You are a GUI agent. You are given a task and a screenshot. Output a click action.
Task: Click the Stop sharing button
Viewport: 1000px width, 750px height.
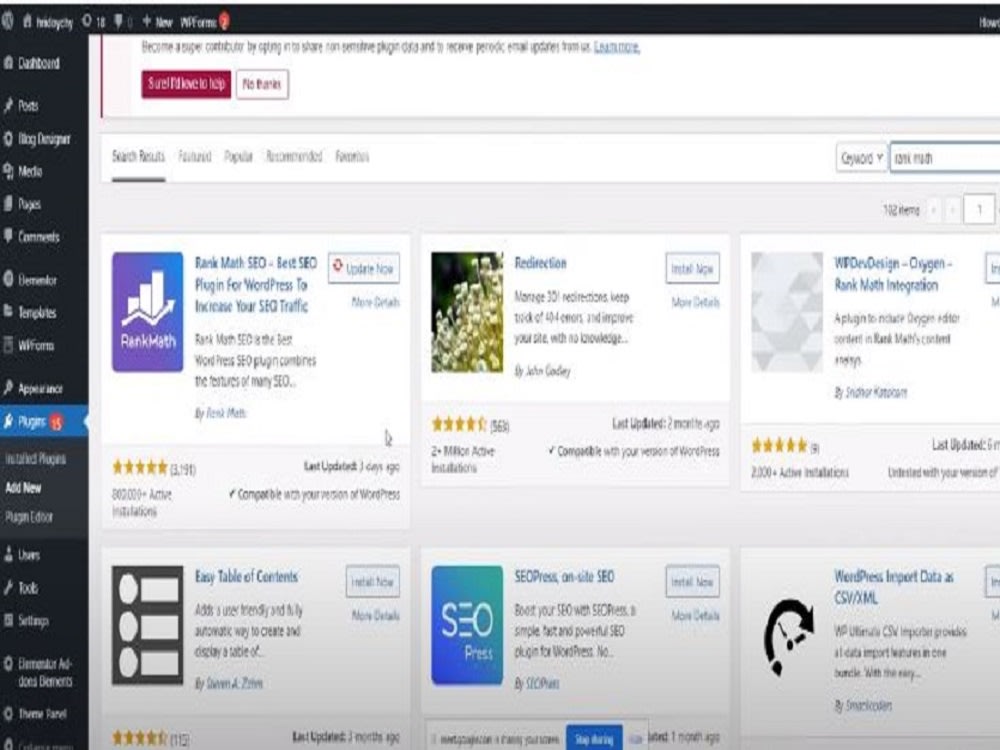594,739
